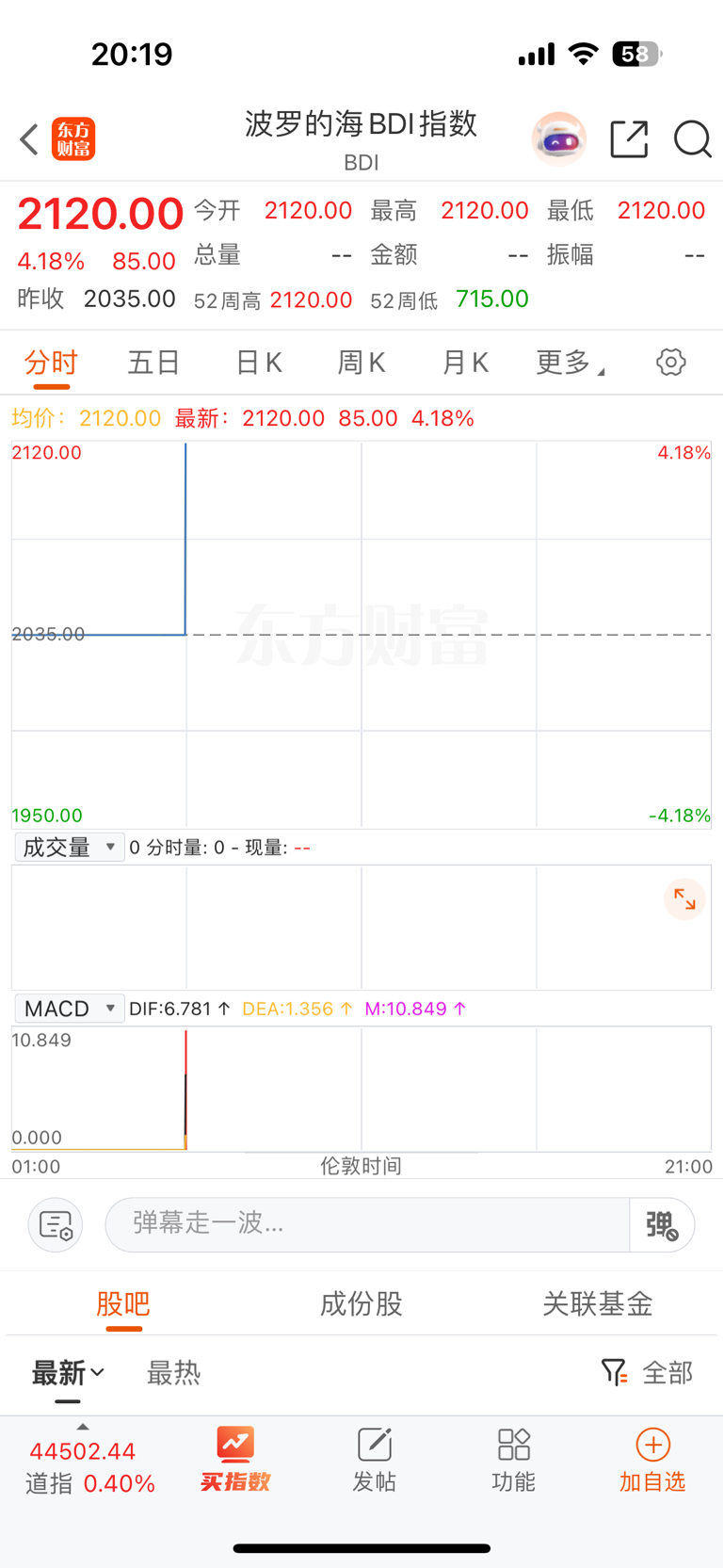Add to watchlist with 加自选
This screenshot has width=724, height=1568.
652,1461
